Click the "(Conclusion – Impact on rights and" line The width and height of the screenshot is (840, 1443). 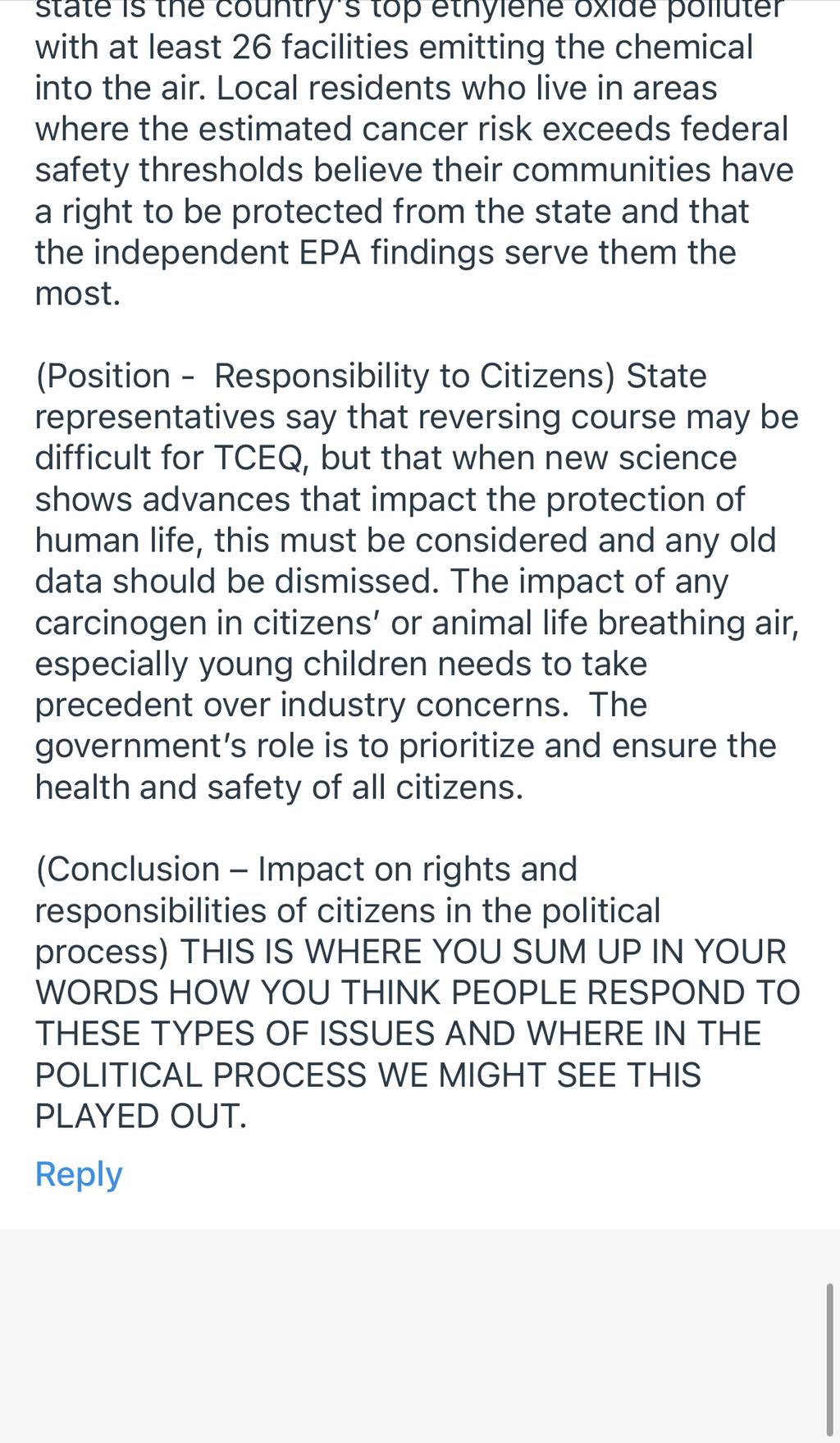point(306,870)
